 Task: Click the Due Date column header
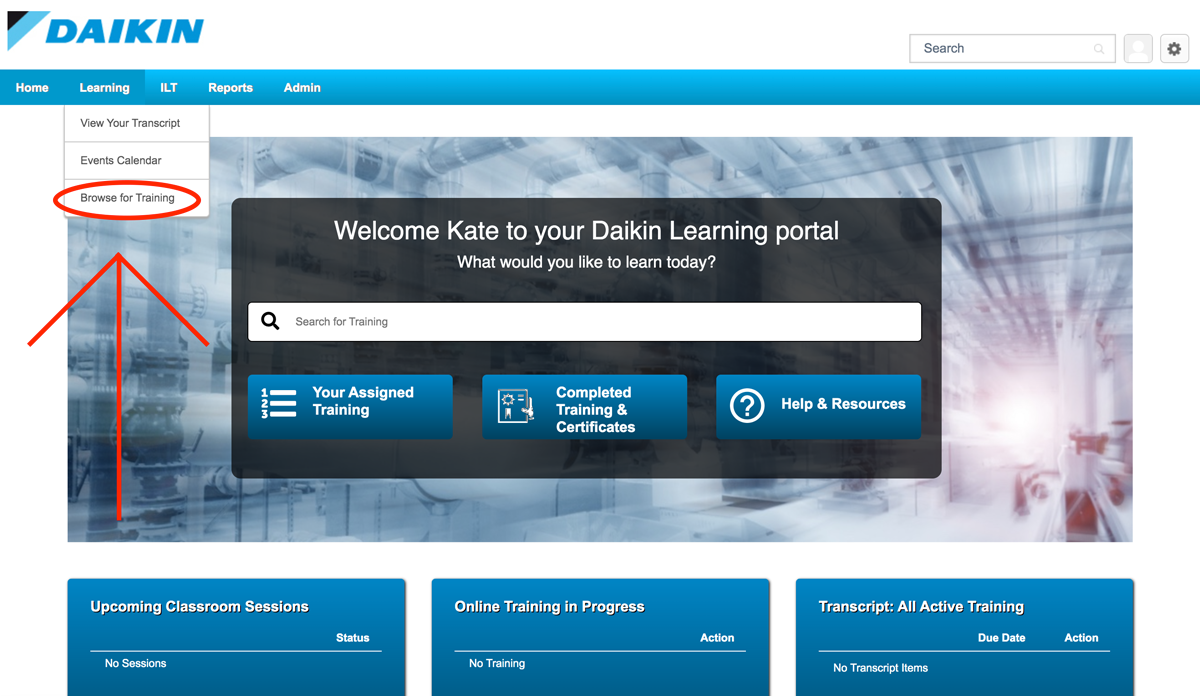point(1001,638)
